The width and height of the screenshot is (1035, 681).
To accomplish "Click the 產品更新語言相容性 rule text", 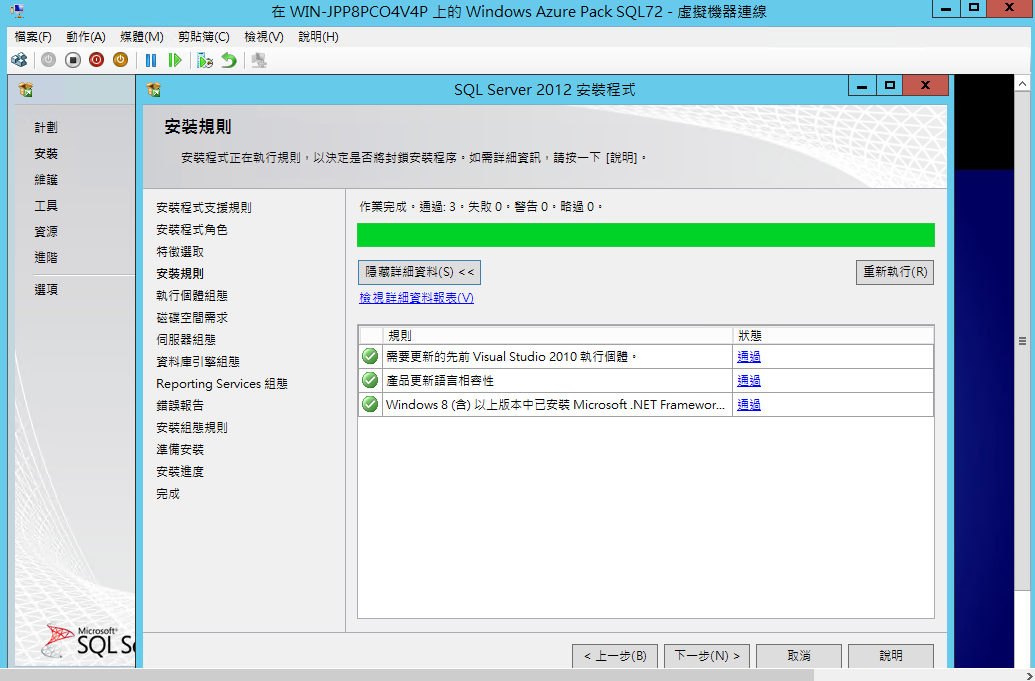I will [x=440, y=381].
